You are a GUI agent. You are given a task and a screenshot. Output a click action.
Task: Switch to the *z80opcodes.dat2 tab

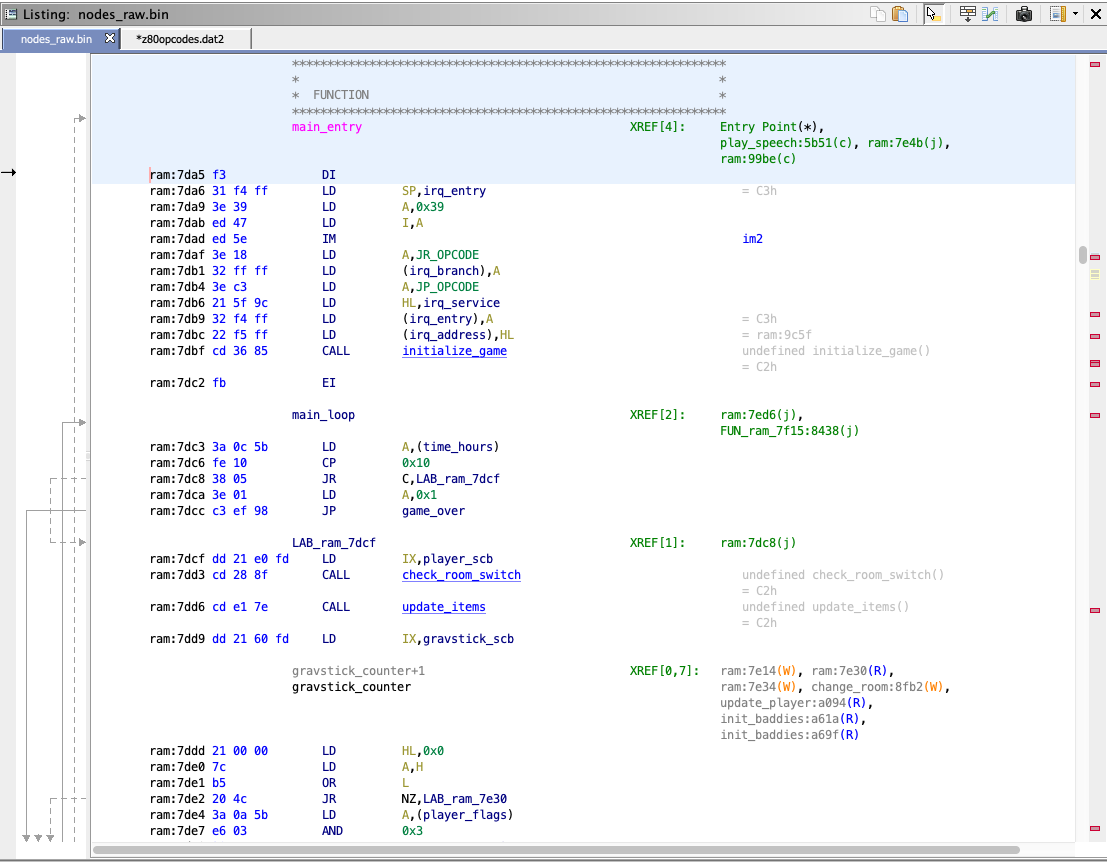click(180, 39)
